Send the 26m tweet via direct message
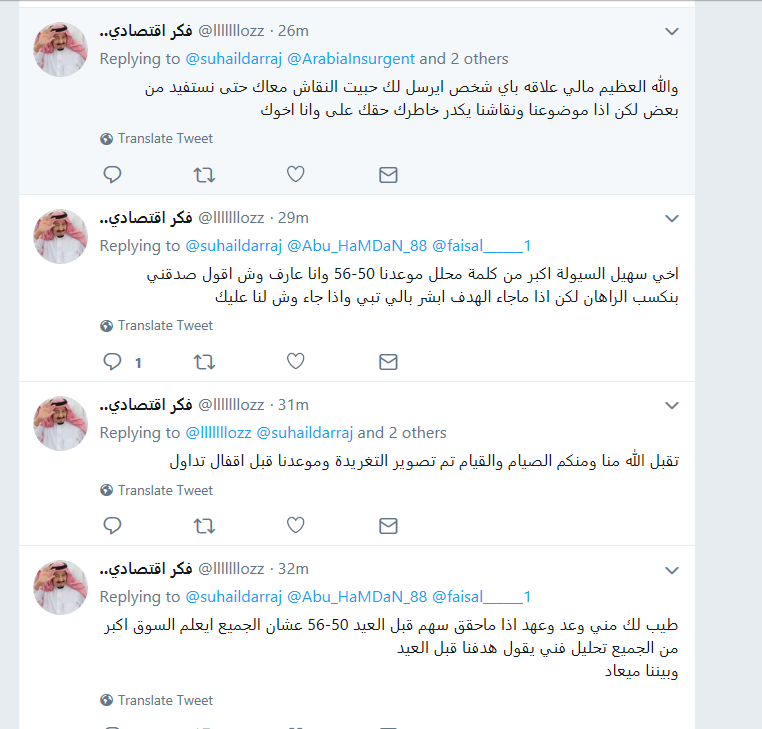This screenshot has width=762, height=729. [388, 175]
